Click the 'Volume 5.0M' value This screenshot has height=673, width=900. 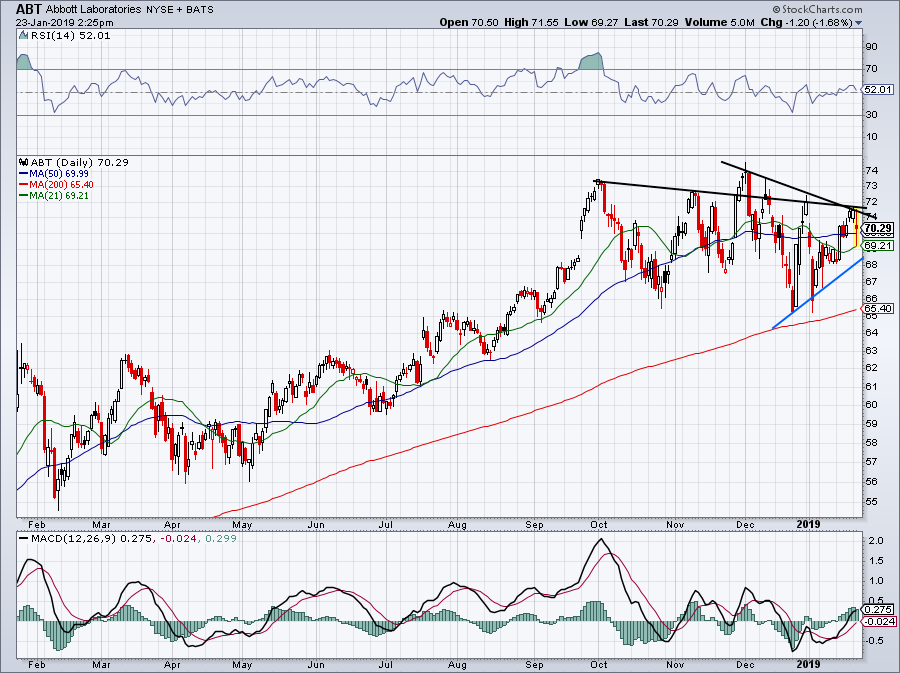[x=719, y=22]
